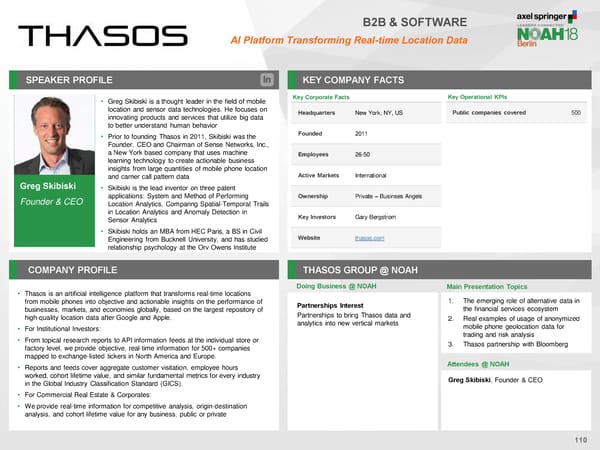600x450 pixels.
Task: Click the Headquarters row in corporate facts
Action: tap(363, 113)
